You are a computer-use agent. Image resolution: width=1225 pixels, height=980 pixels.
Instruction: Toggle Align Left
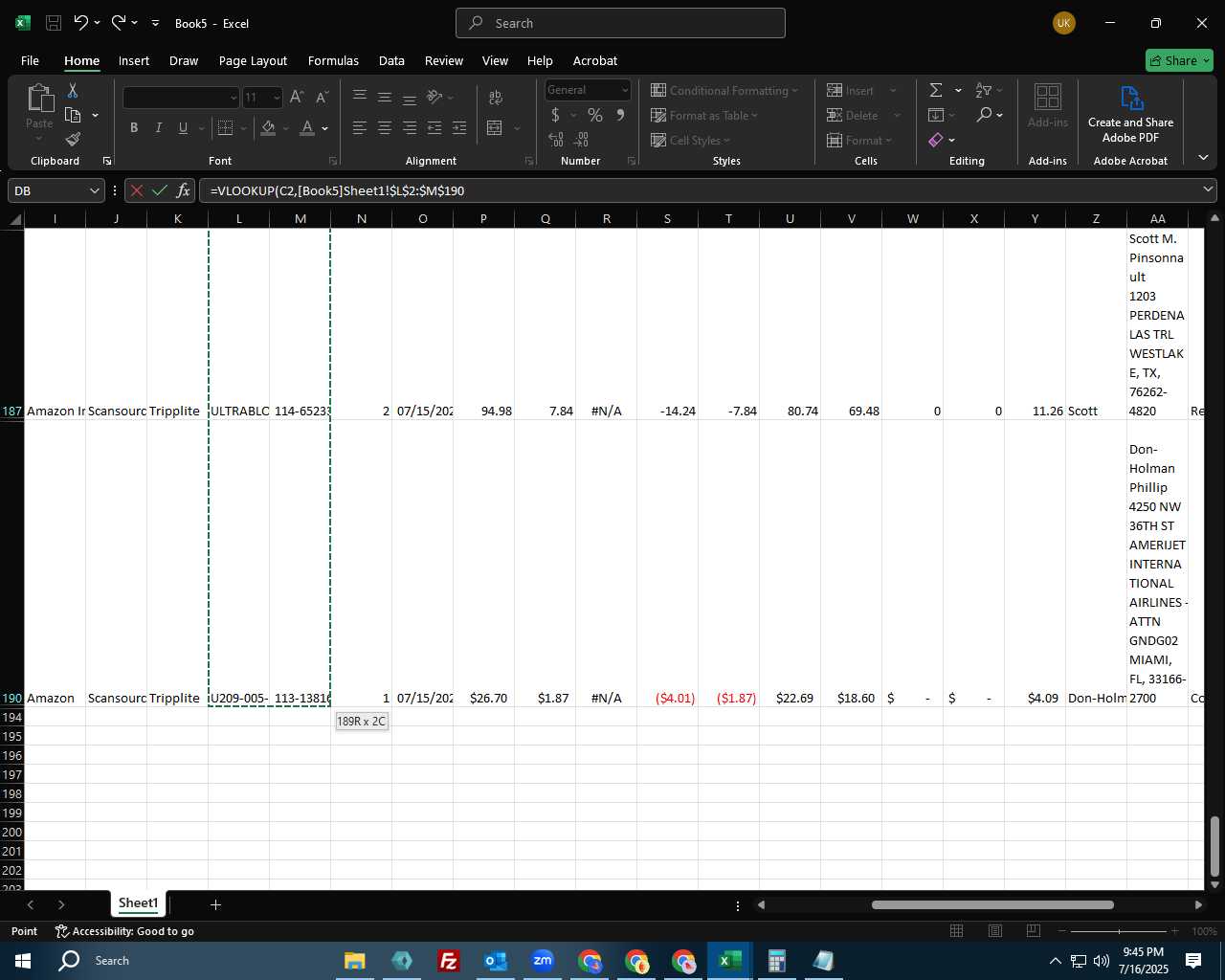360,127
